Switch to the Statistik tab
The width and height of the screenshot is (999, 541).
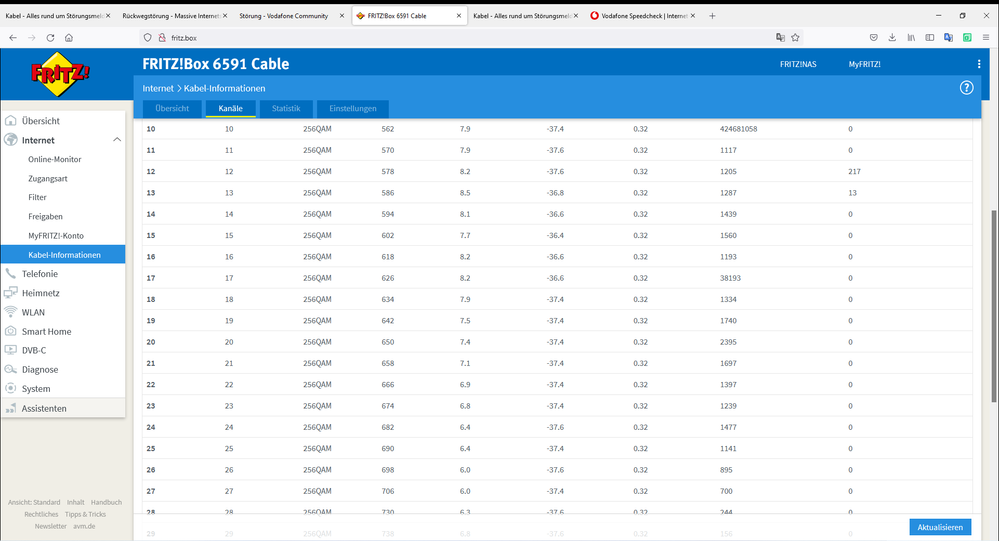[x=286, y=108]
